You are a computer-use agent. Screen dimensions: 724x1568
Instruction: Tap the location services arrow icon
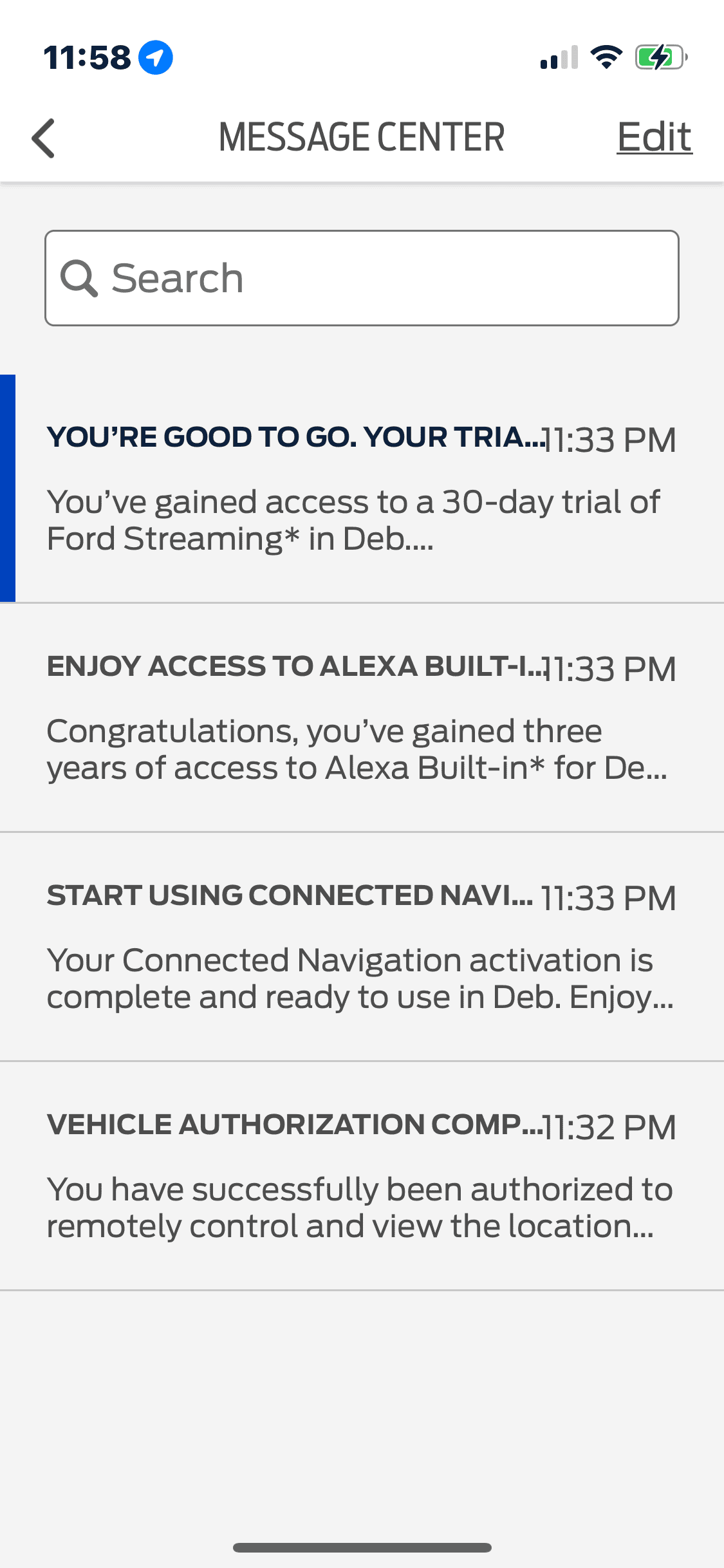pyautogui.click(x=156, y=57)
